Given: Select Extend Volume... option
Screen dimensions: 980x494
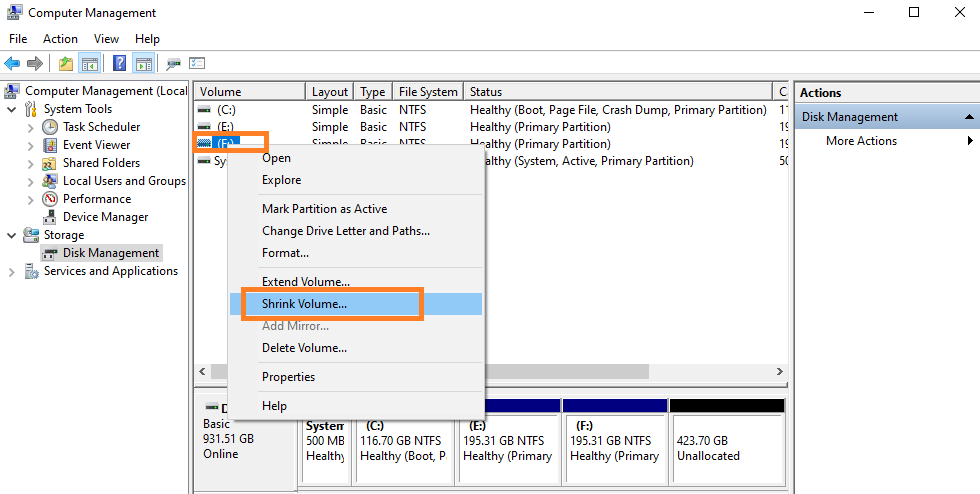Looking at the screenshot, I should click(x=356, y=282).
